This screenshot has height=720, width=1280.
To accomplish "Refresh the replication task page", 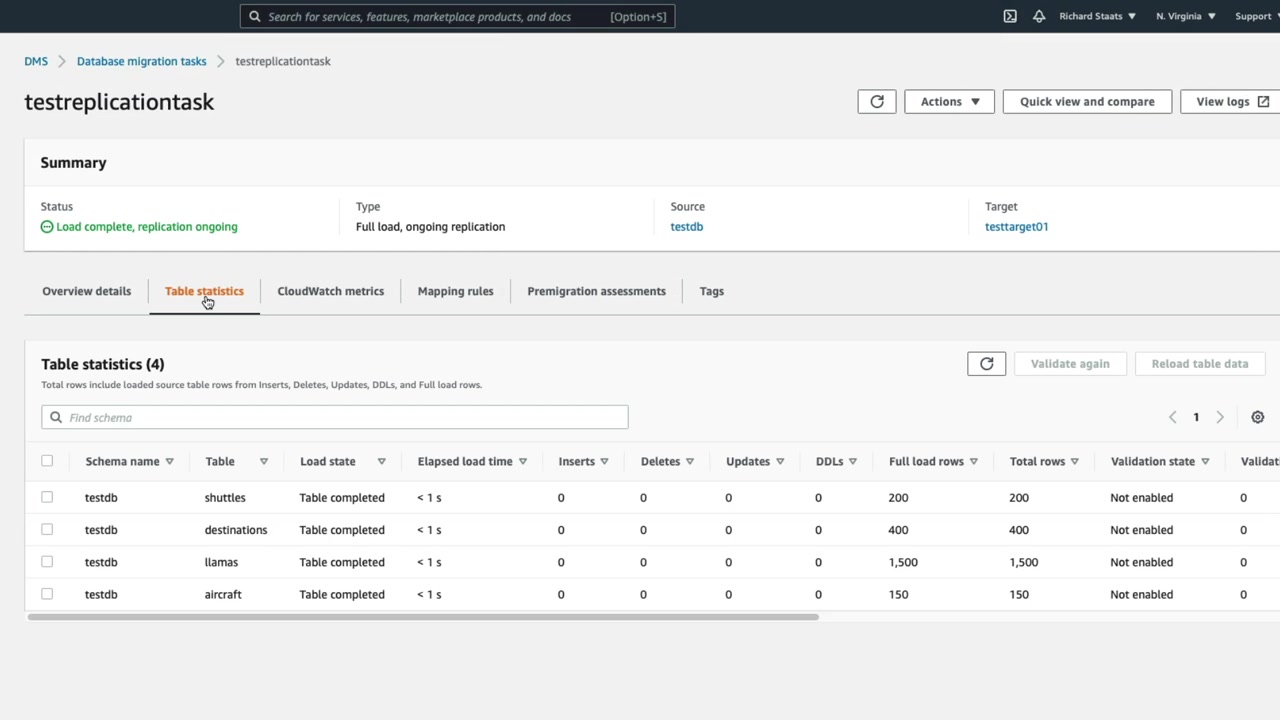I will point(876,101).
